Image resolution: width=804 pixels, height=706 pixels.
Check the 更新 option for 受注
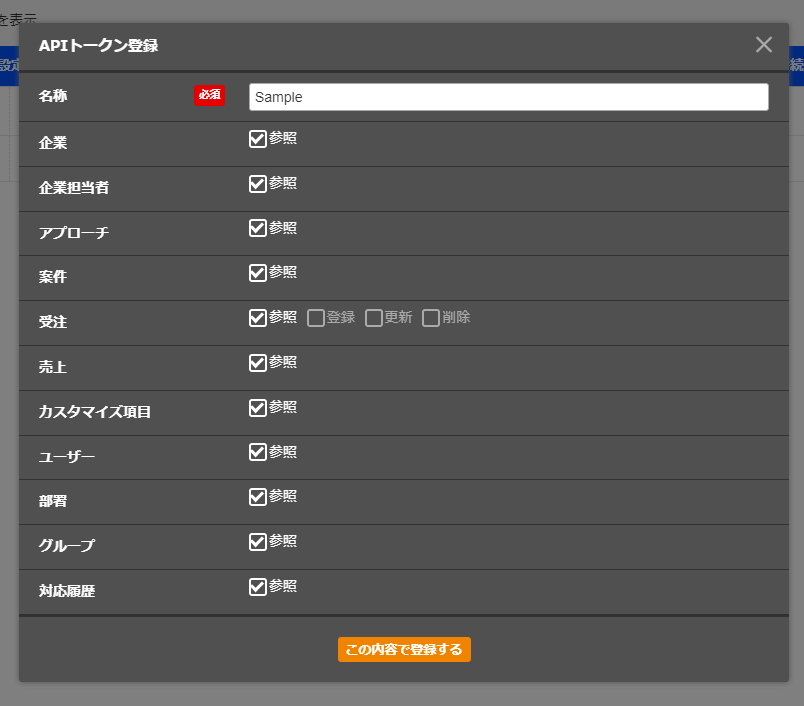point(373,317)
